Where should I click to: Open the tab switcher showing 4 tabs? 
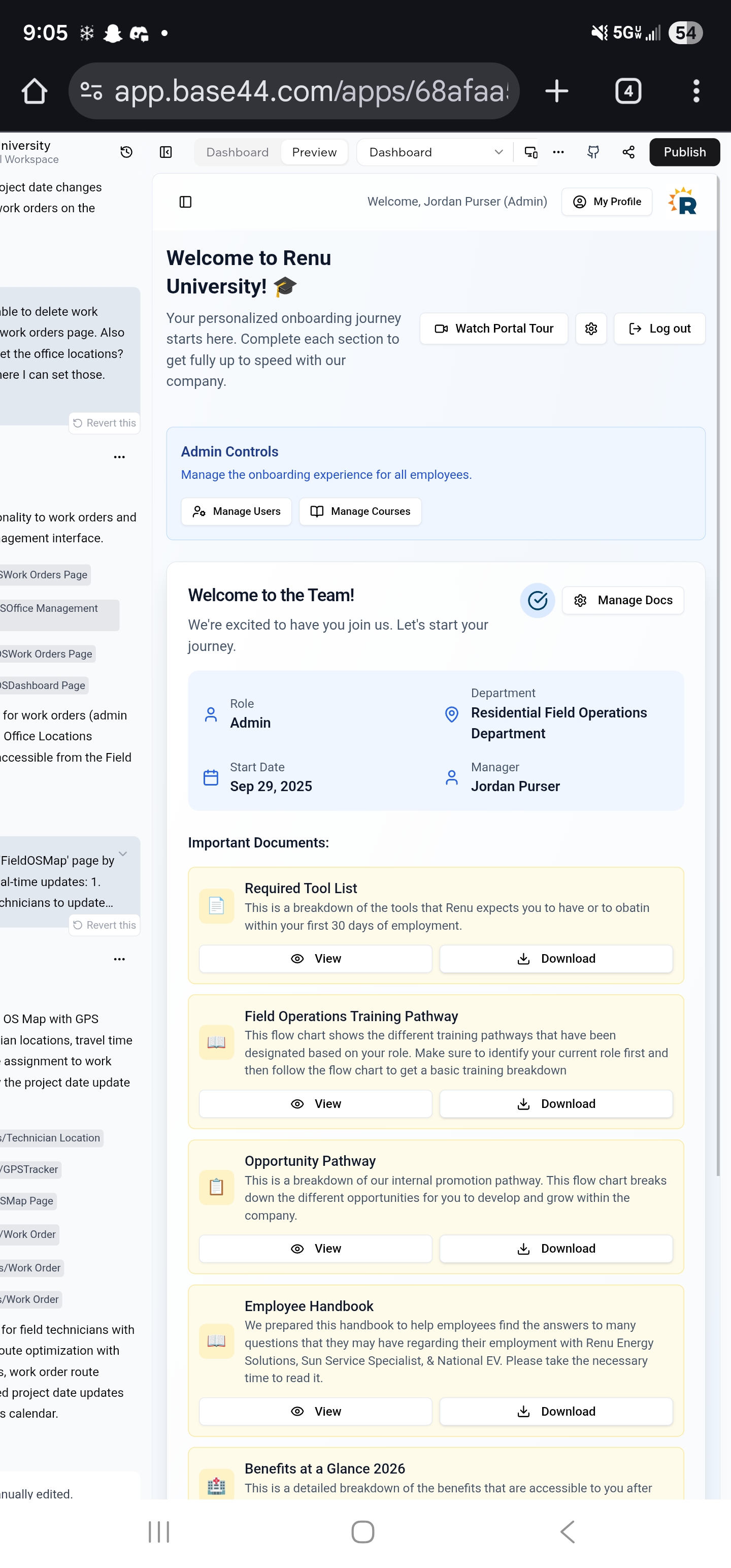pyautogui.click(x=628, y=91)
